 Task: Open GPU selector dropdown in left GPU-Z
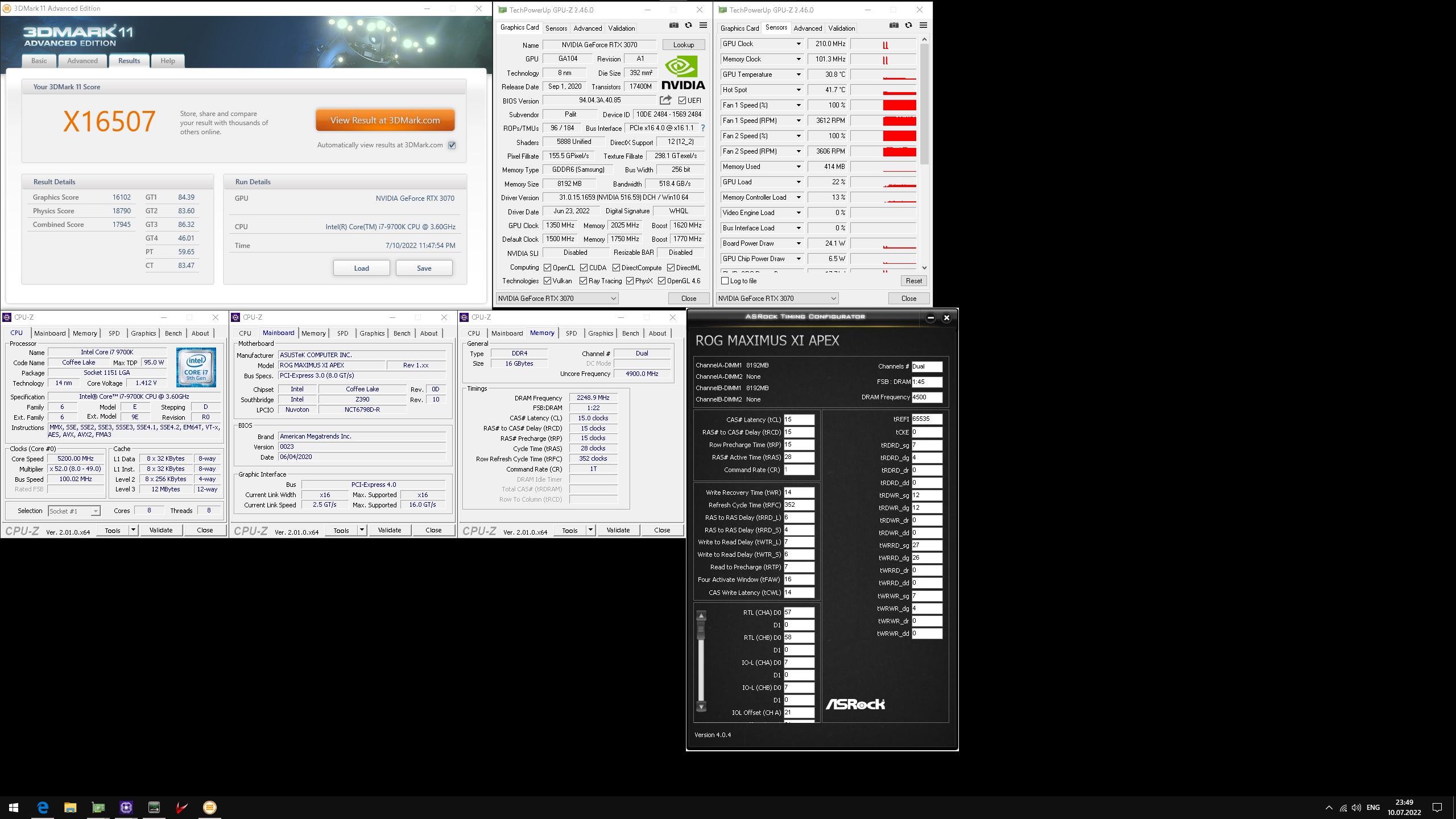557,299
